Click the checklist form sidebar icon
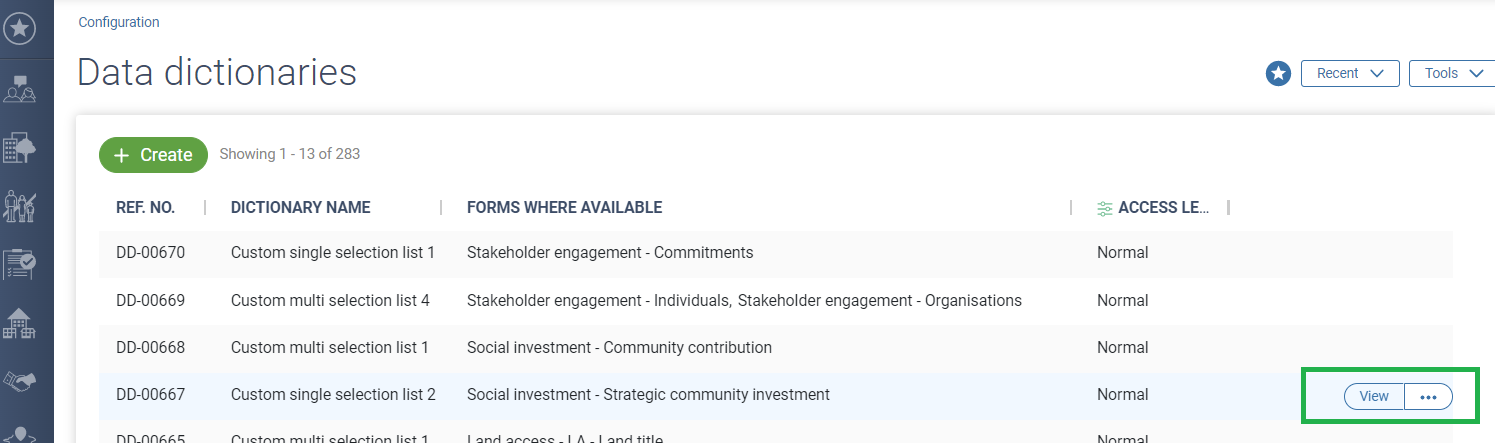 [20, 264]
